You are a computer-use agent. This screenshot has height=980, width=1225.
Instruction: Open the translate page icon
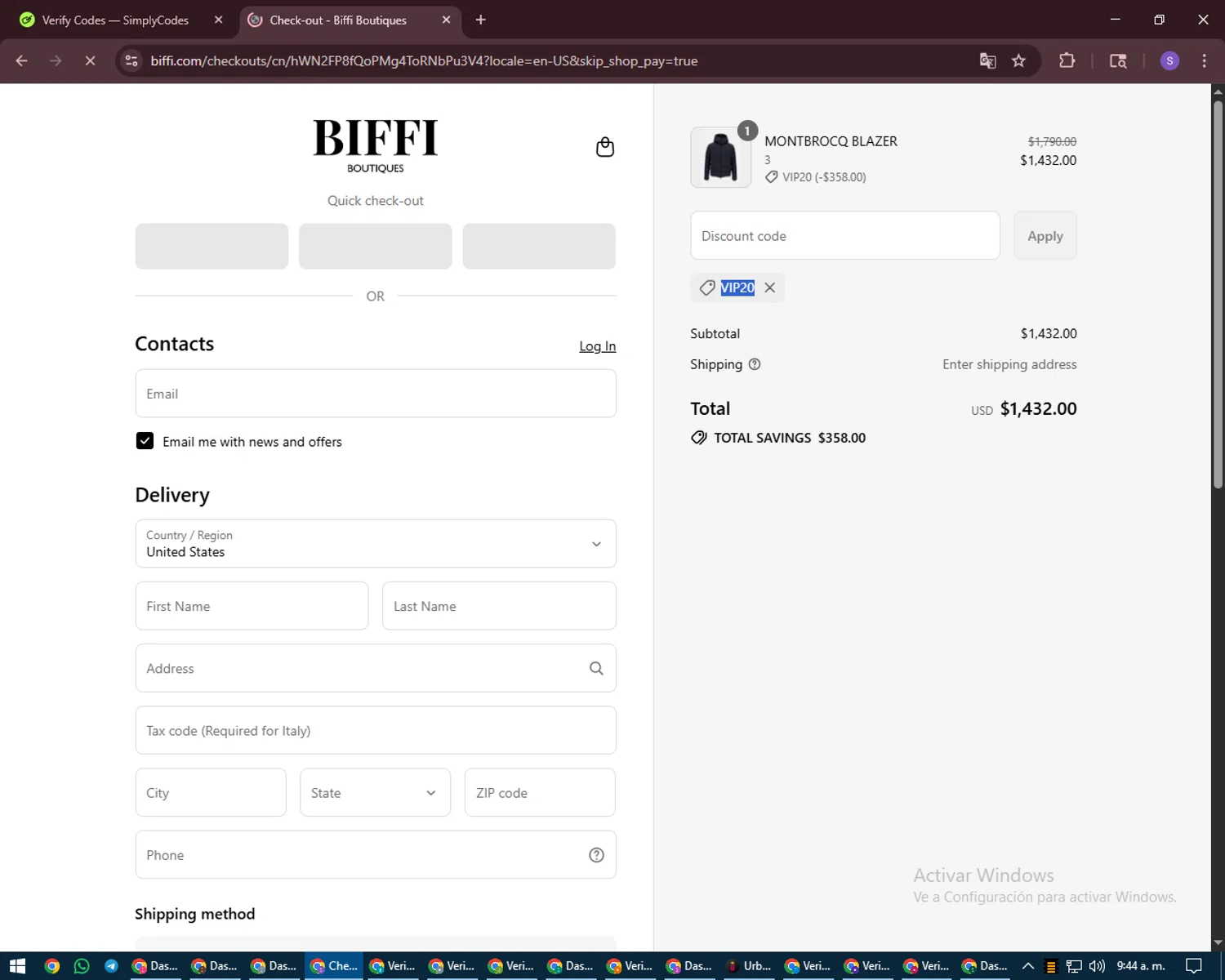987,60
